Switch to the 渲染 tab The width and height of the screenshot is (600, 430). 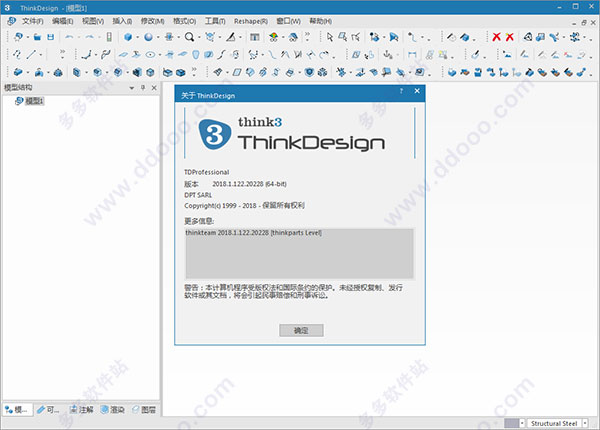click(112, 410)
